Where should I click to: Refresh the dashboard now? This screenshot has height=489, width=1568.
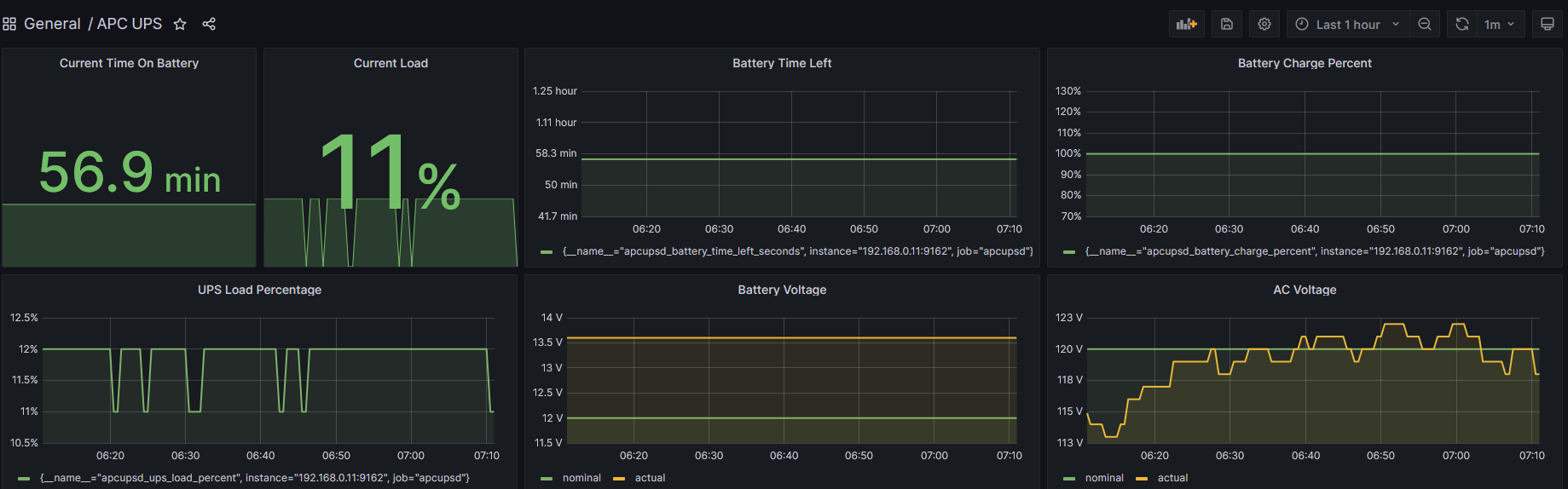(x=1462, y=24)
